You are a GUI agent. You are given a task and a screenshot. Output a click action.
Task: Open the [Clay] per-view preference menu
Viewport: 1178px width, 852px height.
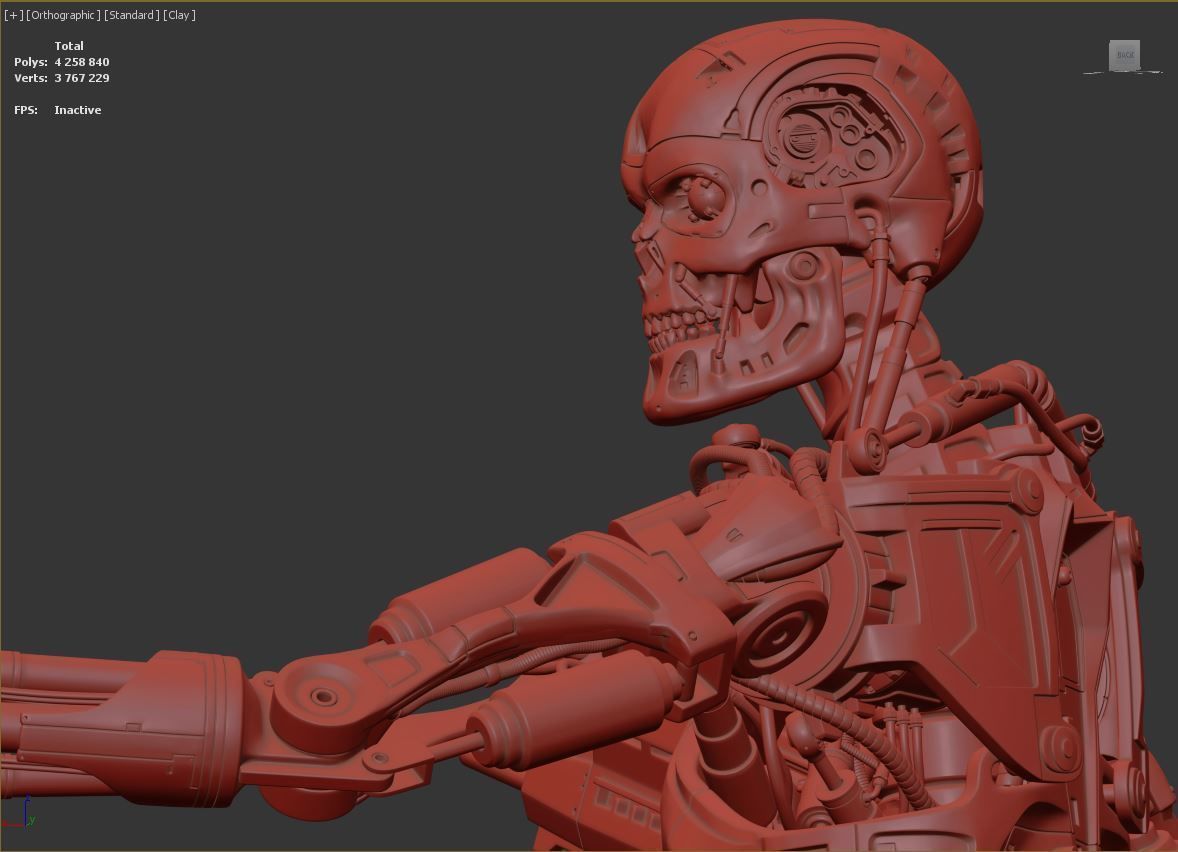pyautogui.click(x=180, y=15)
